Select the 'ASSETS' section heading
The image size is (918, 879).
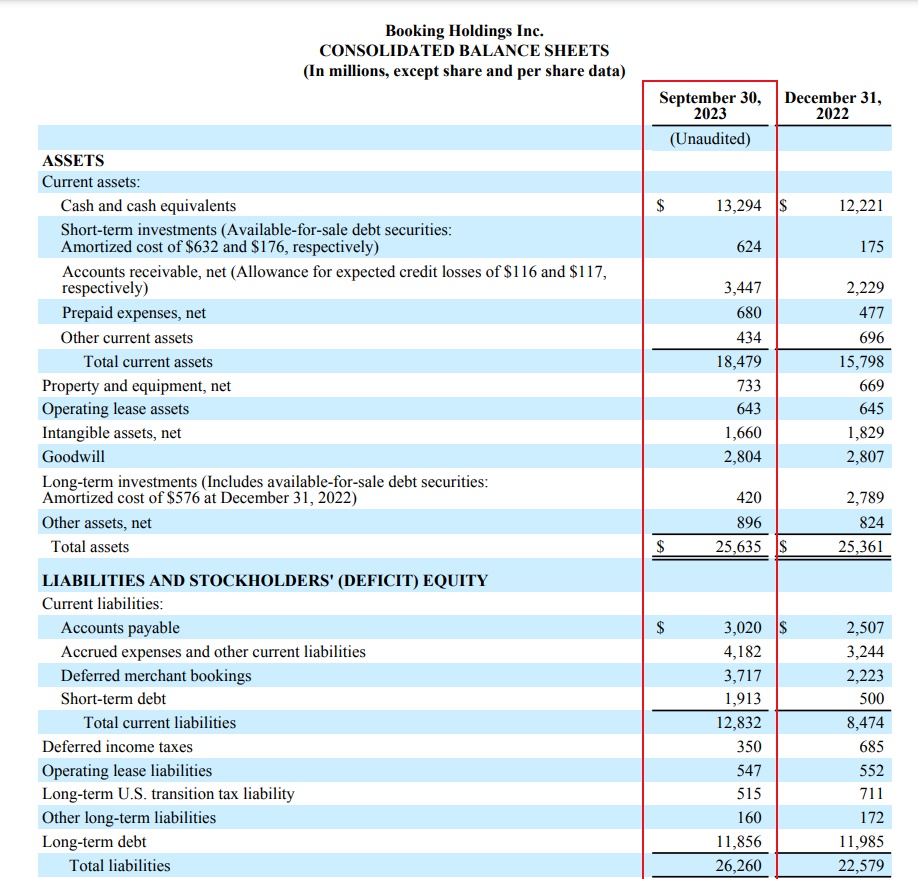[73, 160]
